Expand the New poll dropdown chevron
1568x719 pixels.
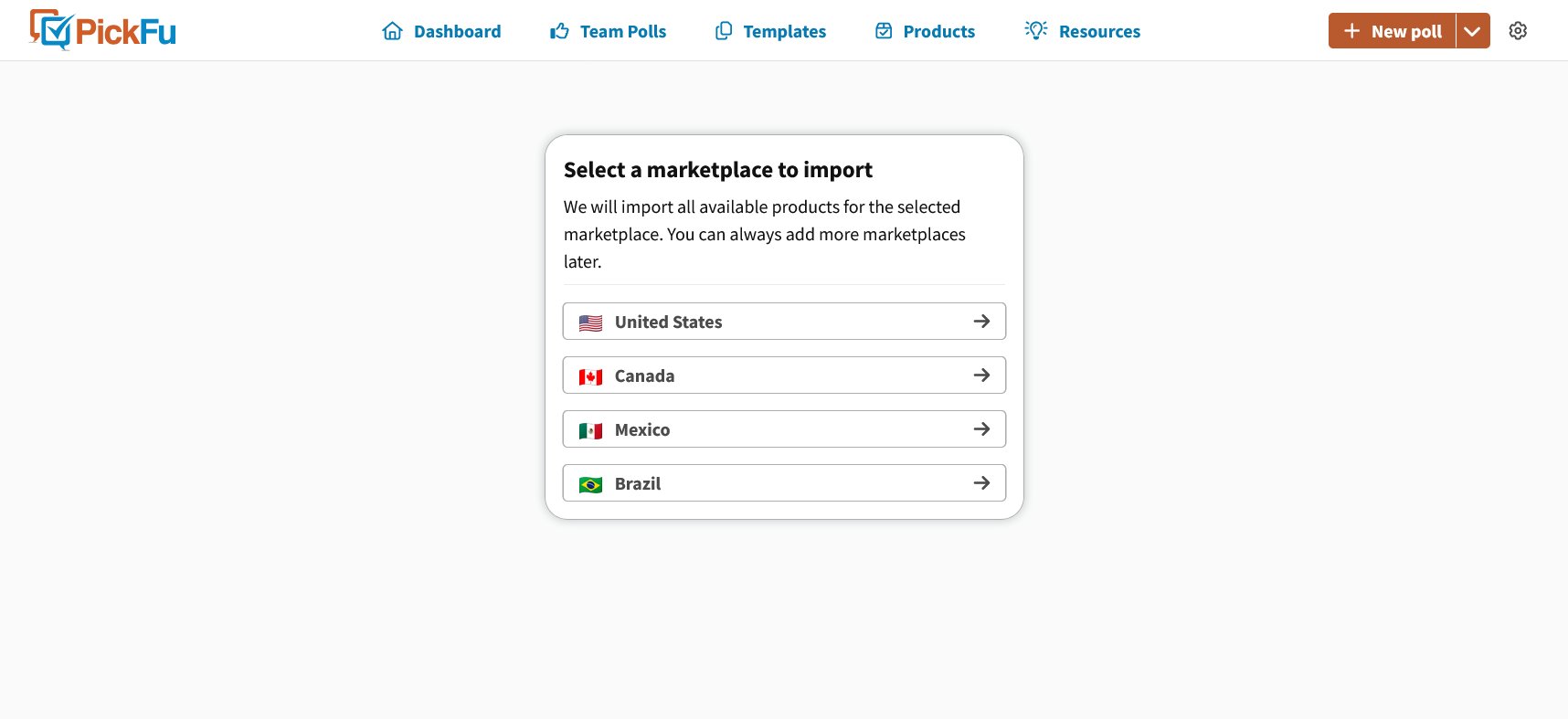(1472, 31)
